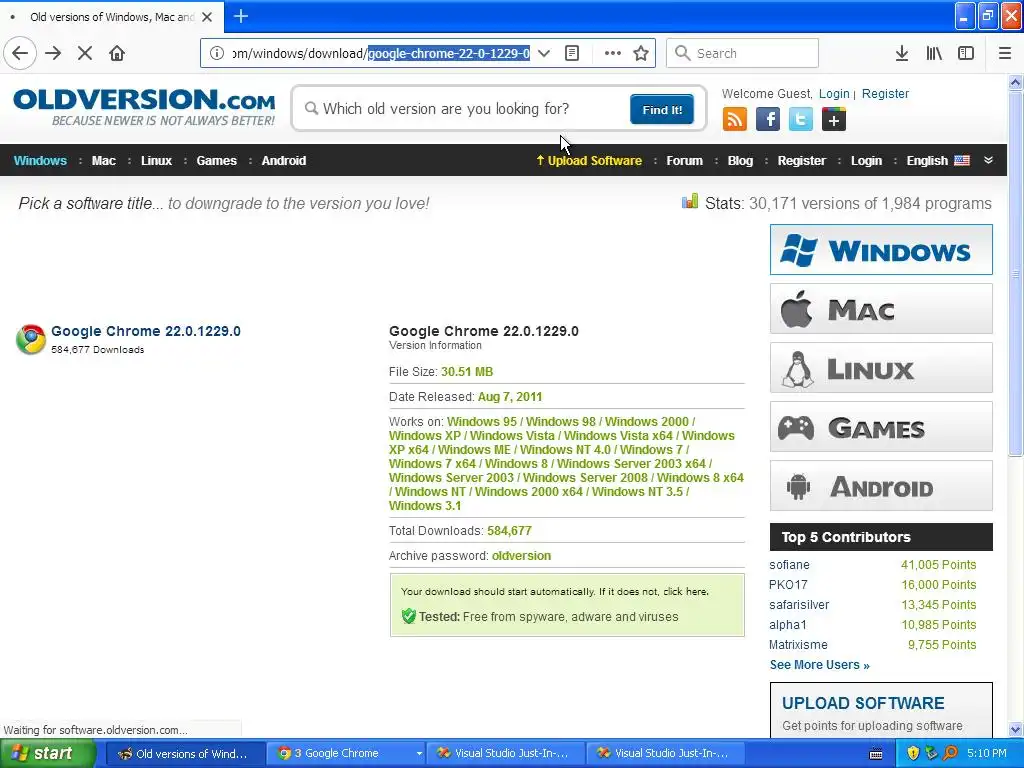This screenshot has width=1024, height=768.
Task: Close the Old versions of Windows tab
Action: pyautogui.click(x=207, y=17)
